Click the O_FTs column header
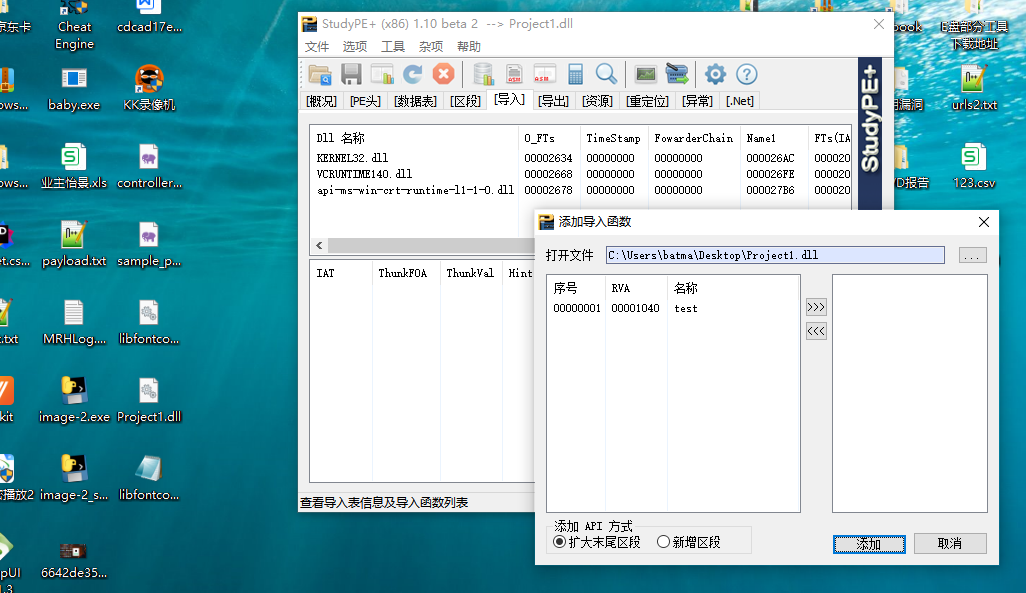The image size is (1026, 593). (x=549, y=138)
